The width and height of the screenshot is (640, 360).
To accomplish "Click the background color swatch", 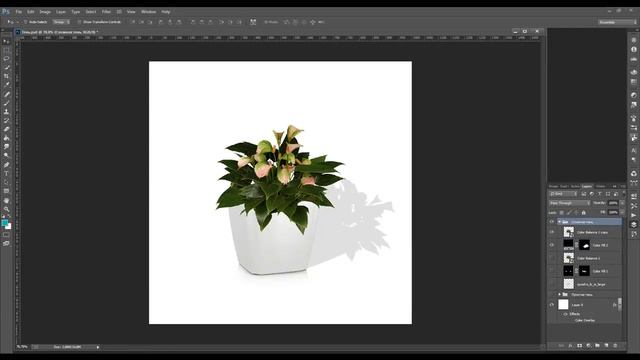I will 9,226.
